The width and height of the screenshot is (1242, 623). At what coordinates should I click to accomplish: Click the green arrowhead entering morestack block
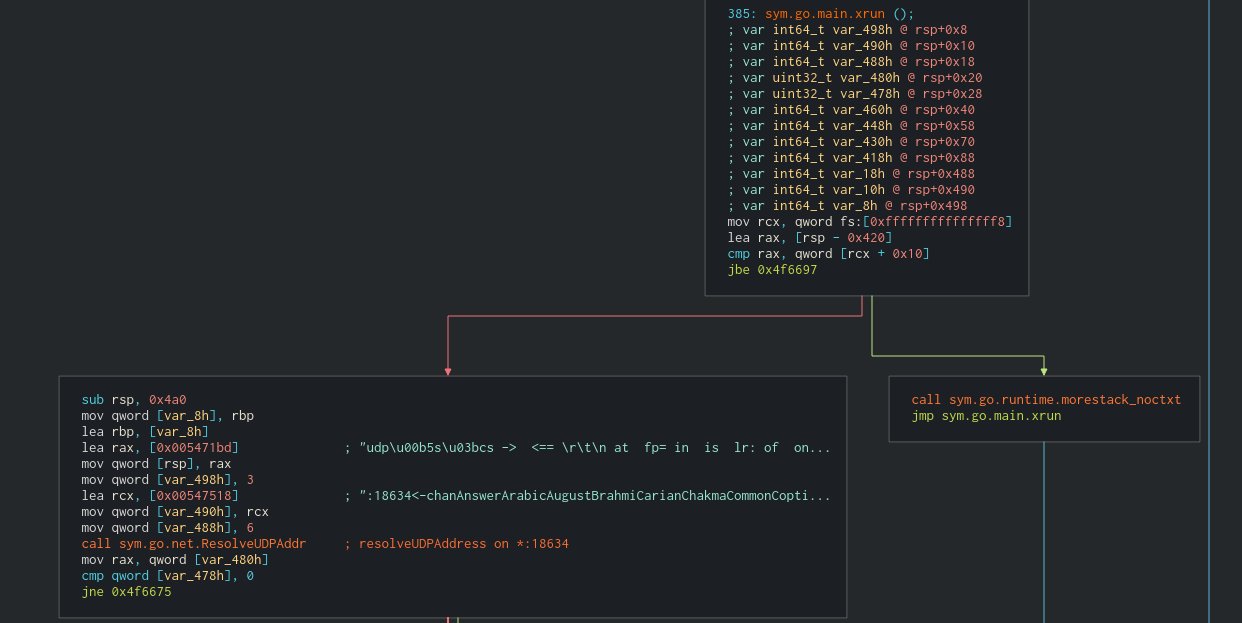(1044, 371)
